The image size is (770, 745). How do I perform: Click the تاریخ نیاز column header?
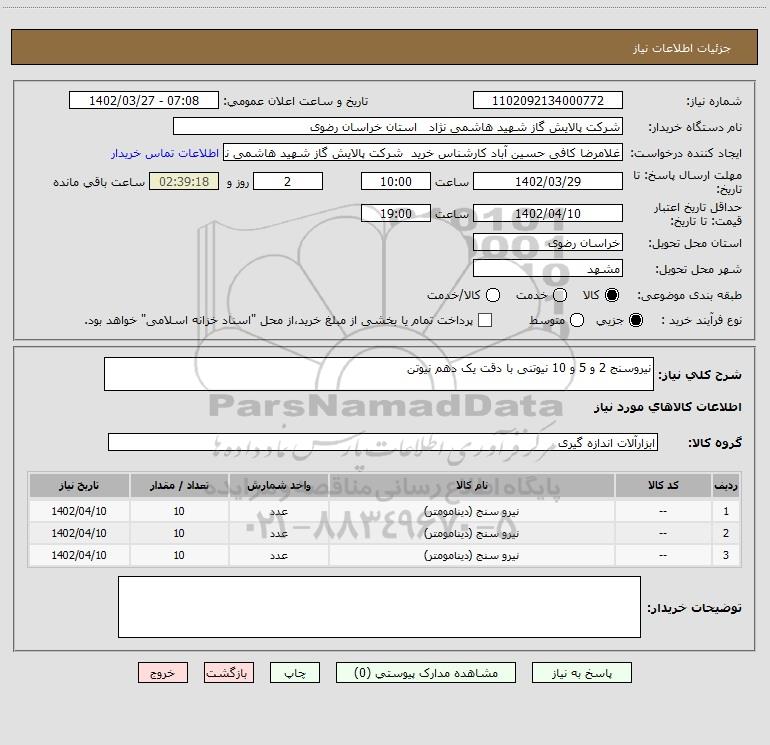pyautogui.click(x=78, y=485)
